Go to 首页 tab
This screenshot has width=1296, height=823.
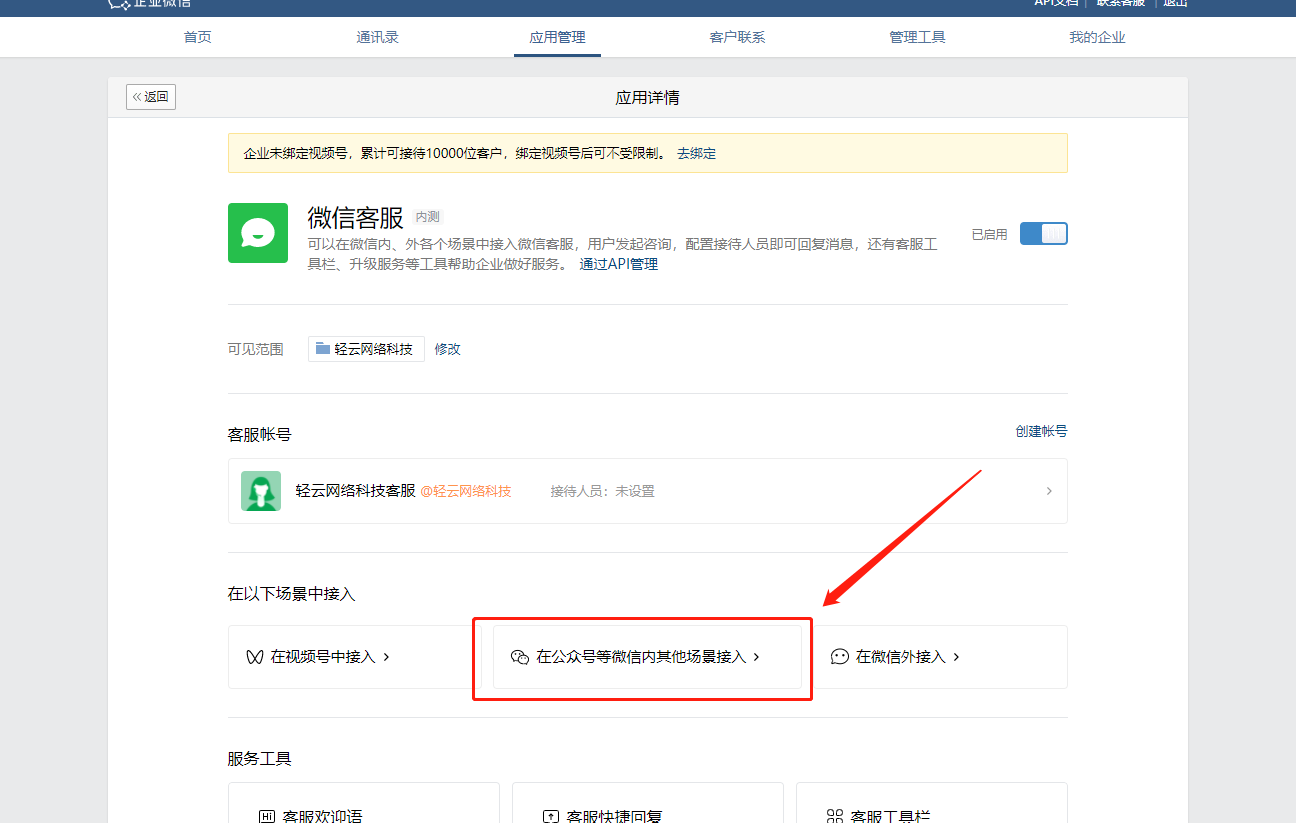coord(198,38)
